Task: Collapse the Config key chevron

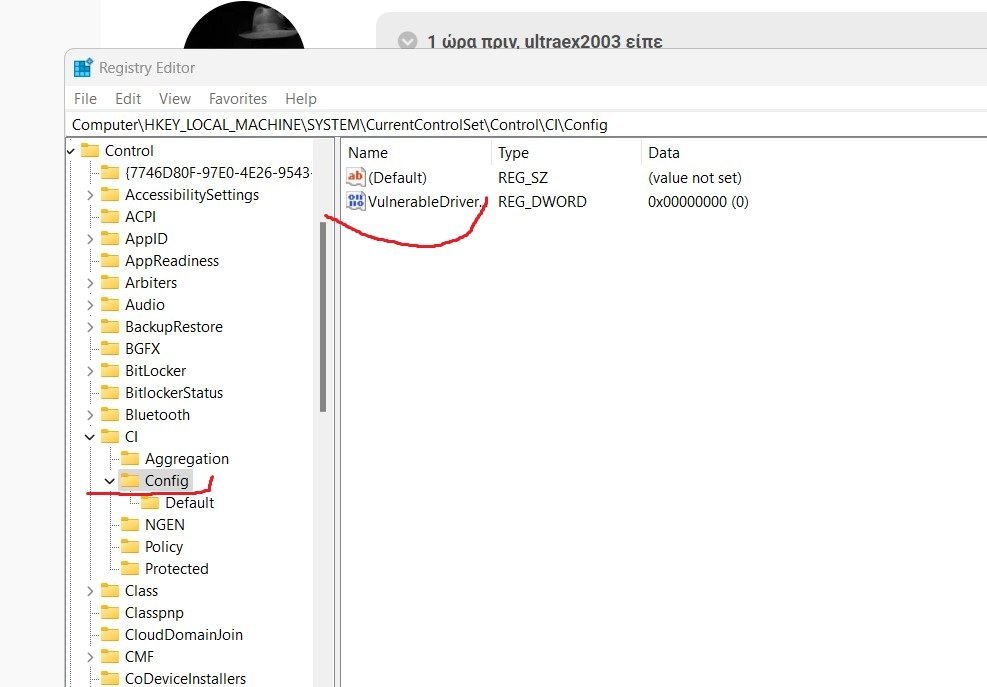Action: (x=109, y=481)
